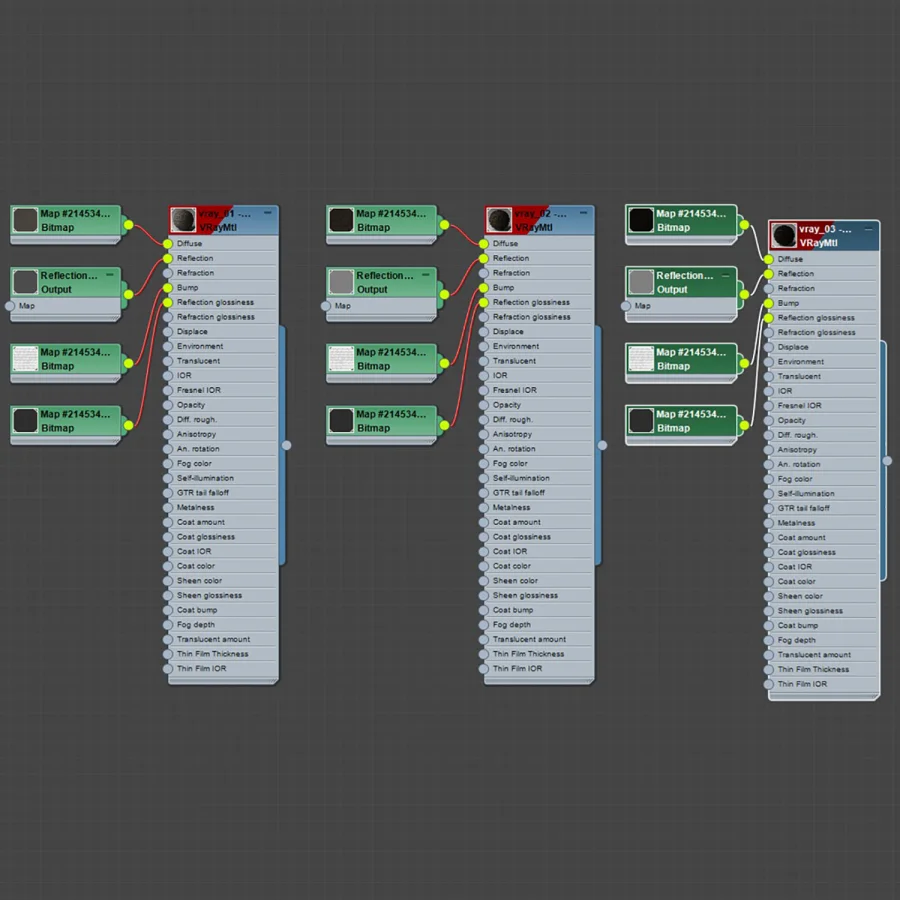Screen dimensions: 900x900
Task: Click the Map input socket of first Output node
Action: point(10,306)
